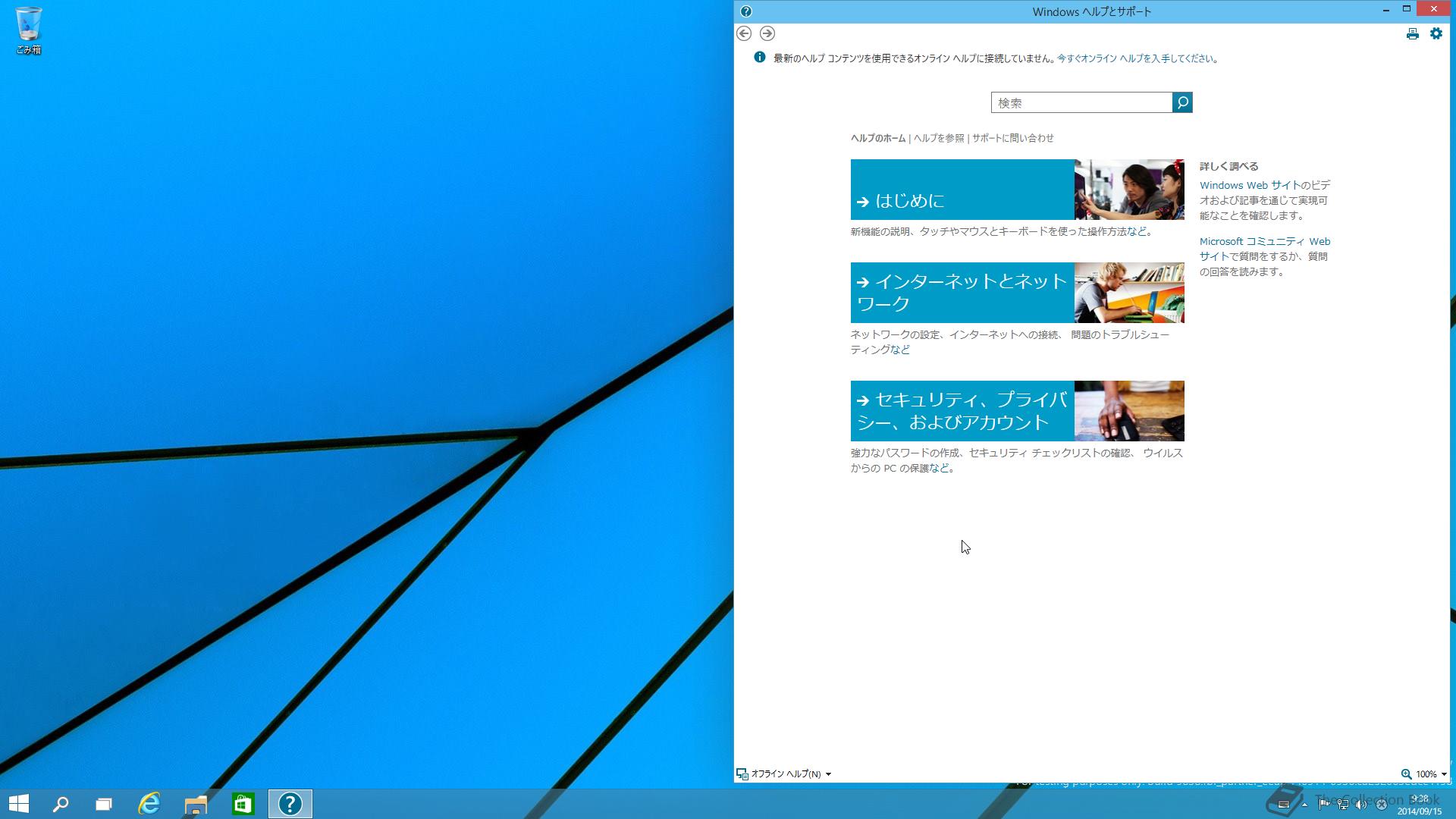Open Task View on the taskbar
The image size is (1456, 819).
[x=104, y=804]
